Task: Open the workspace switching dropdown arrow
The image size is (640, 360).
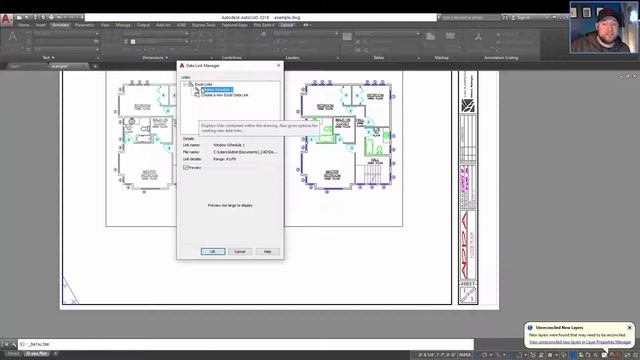Action: click(x=556, y=355)
